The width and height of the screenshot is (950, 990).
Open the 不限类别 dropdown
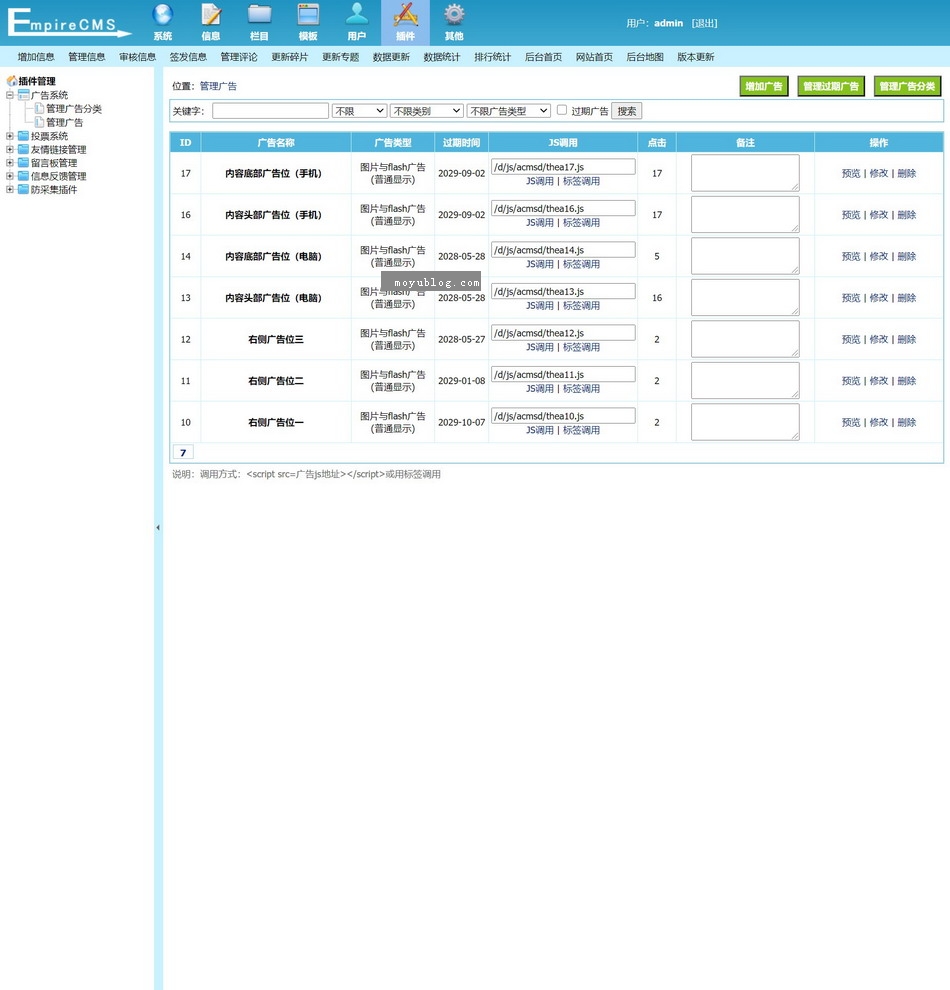[x=427, y=111]
